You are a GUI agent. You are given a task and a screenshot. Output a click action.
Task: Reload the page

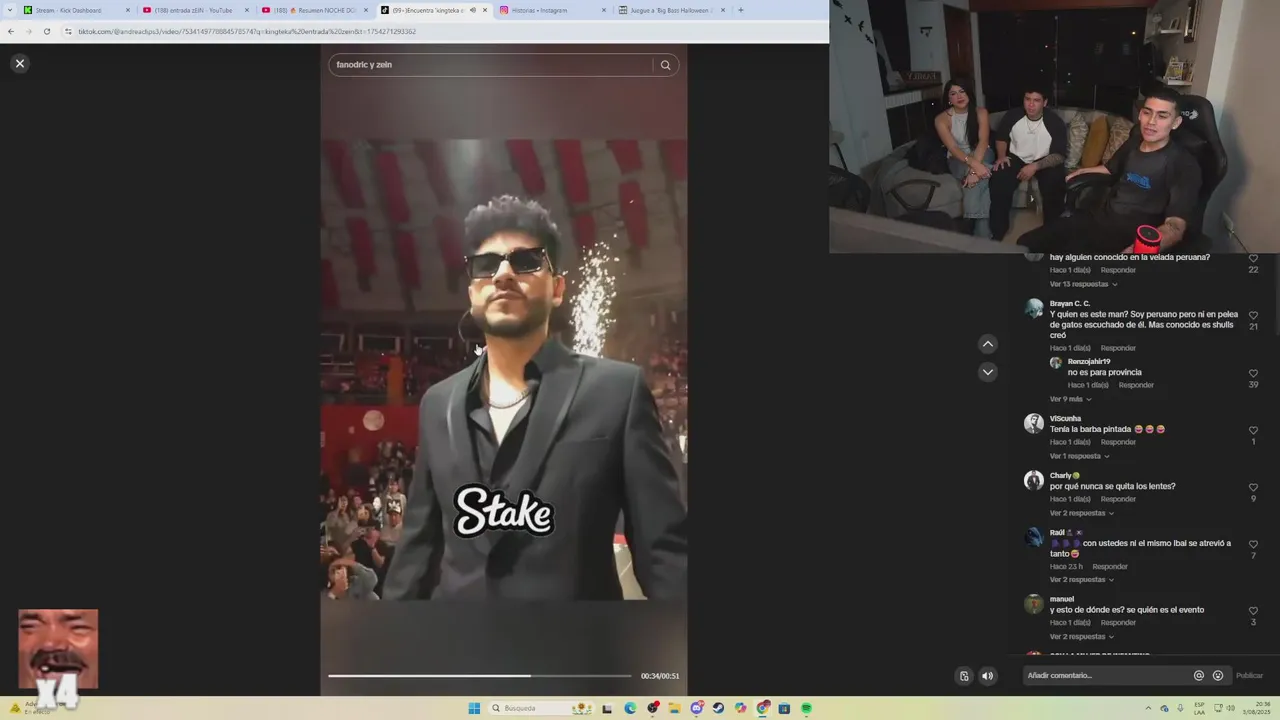pos(47,31)
